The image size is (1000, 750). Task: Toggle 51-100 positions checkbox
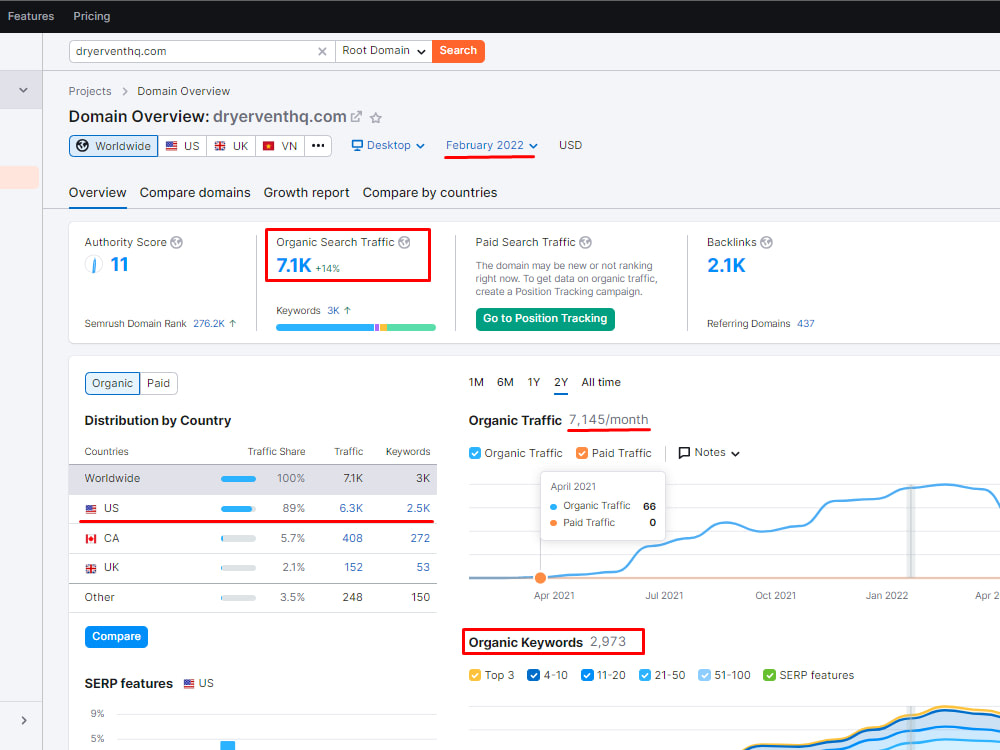coord(704,675)
